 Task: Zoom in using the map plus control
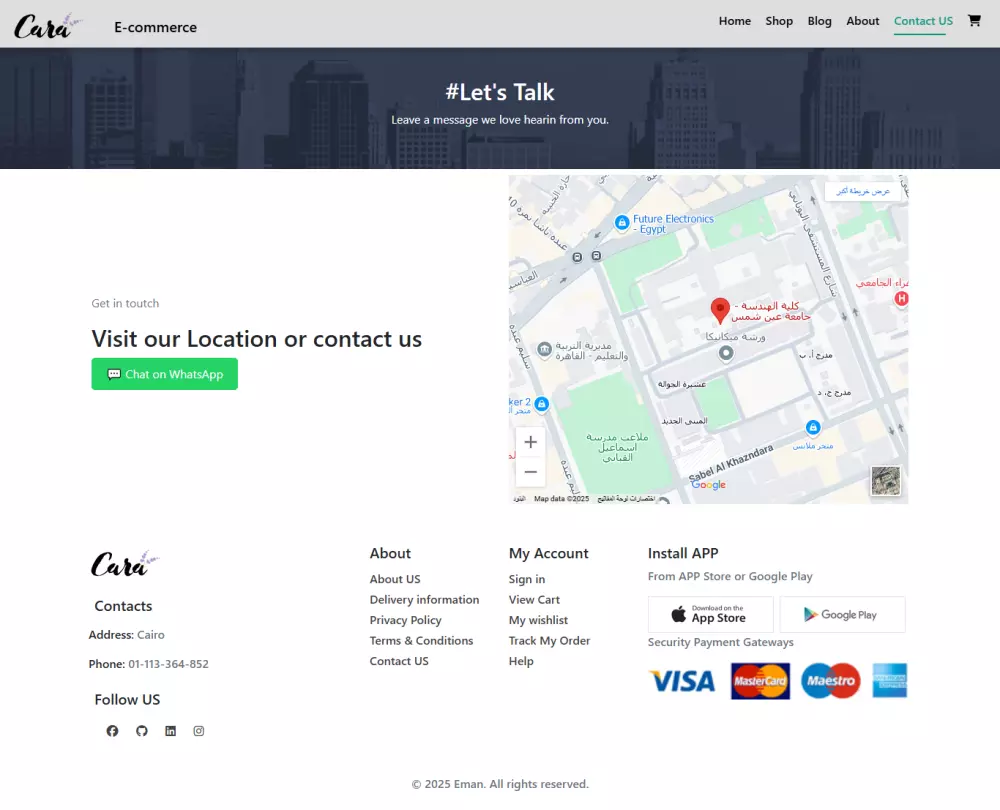[x=530, y=441]
